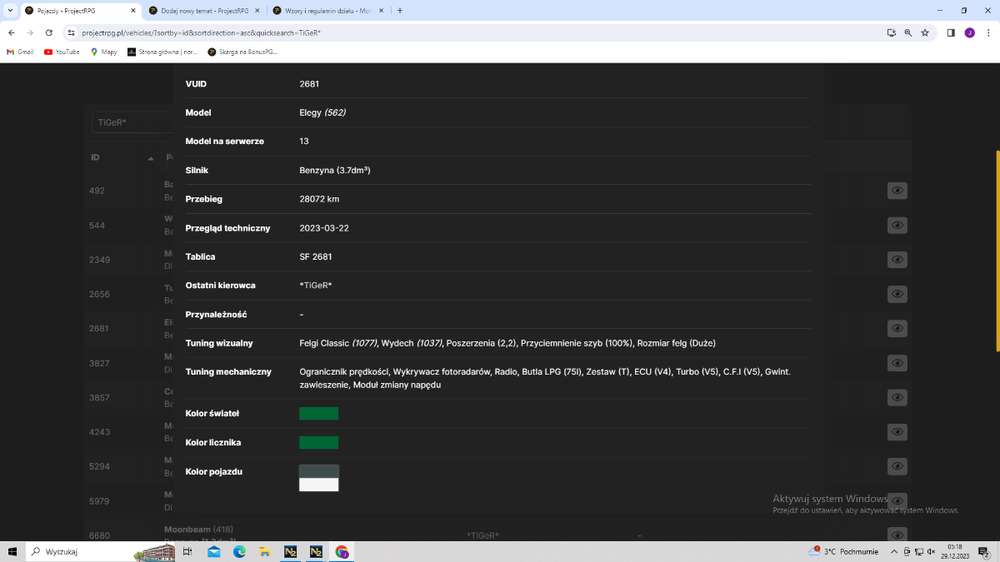View details of vehicle 492 via eye icon

897,190
